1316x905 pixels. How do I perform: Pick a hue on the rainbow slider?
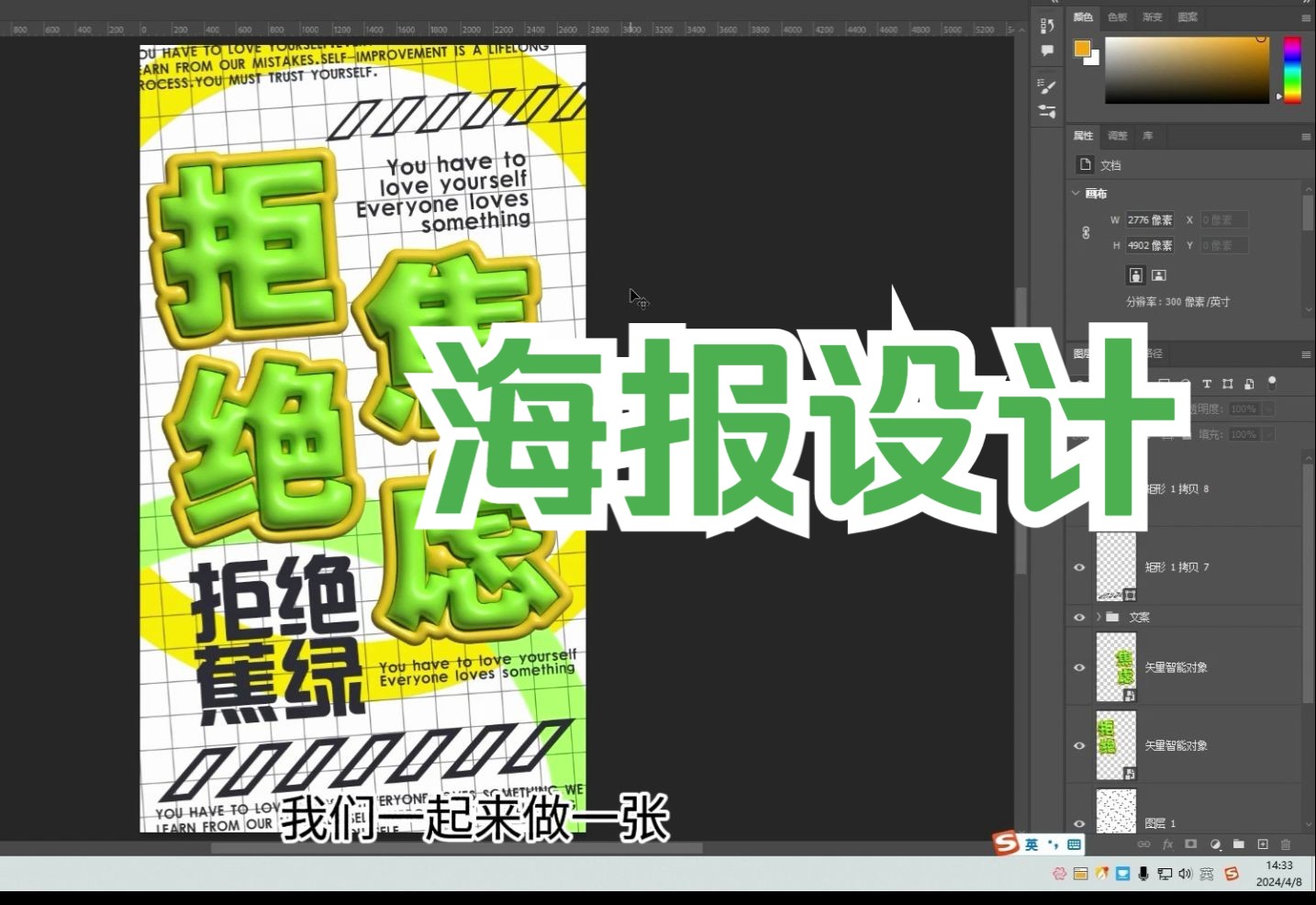[1292, 70]
